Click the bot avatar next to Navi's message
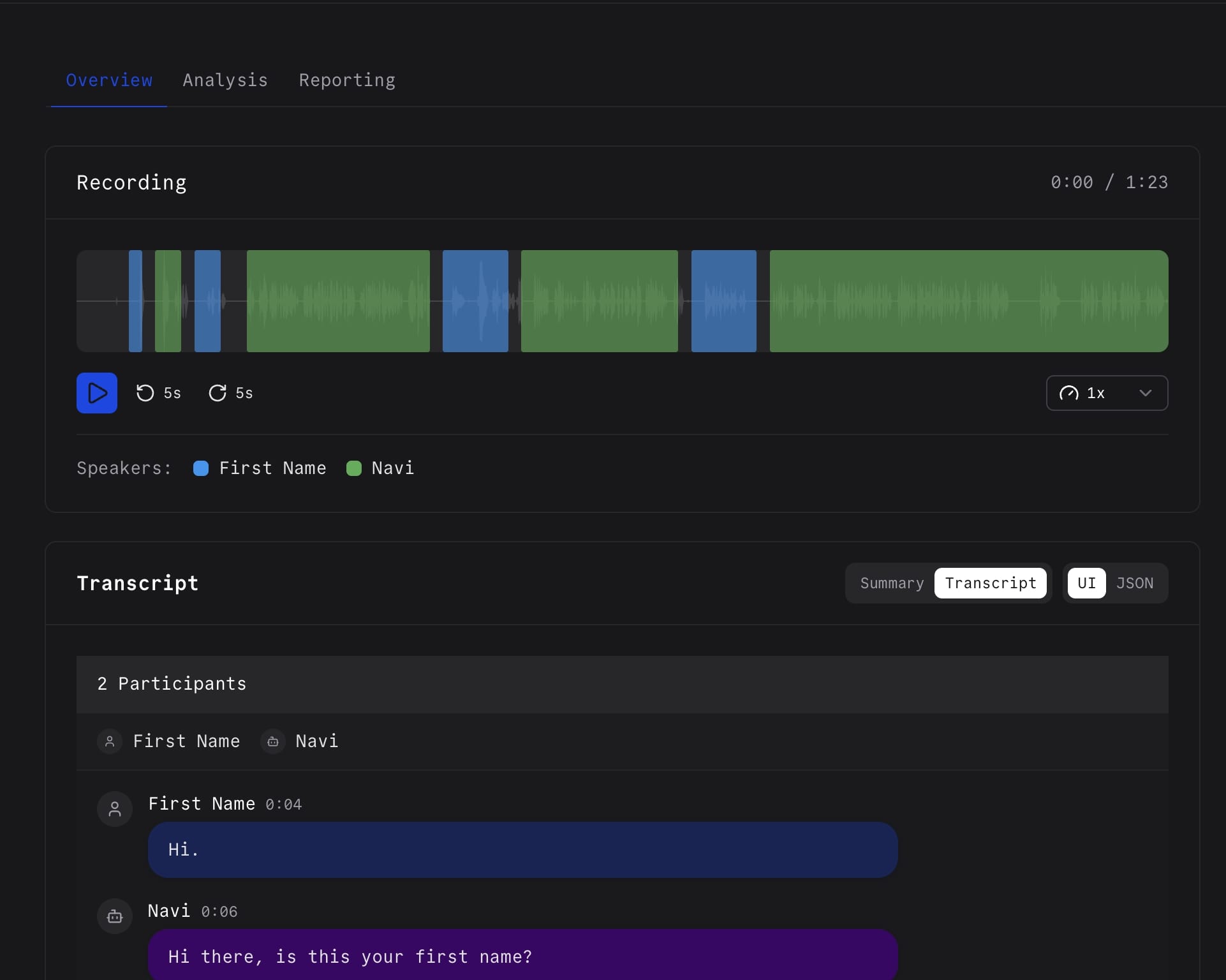Screen dimensions: 1226x980 click(x=115, y=916)
